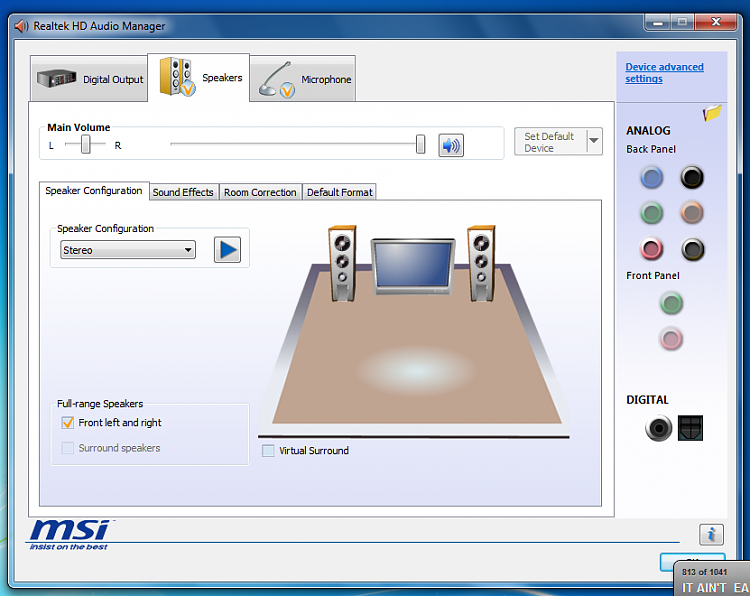This screenshot has height=596, width=750.
Task: Click the left speaker in room diagram
Action: [x=342, y=263]
